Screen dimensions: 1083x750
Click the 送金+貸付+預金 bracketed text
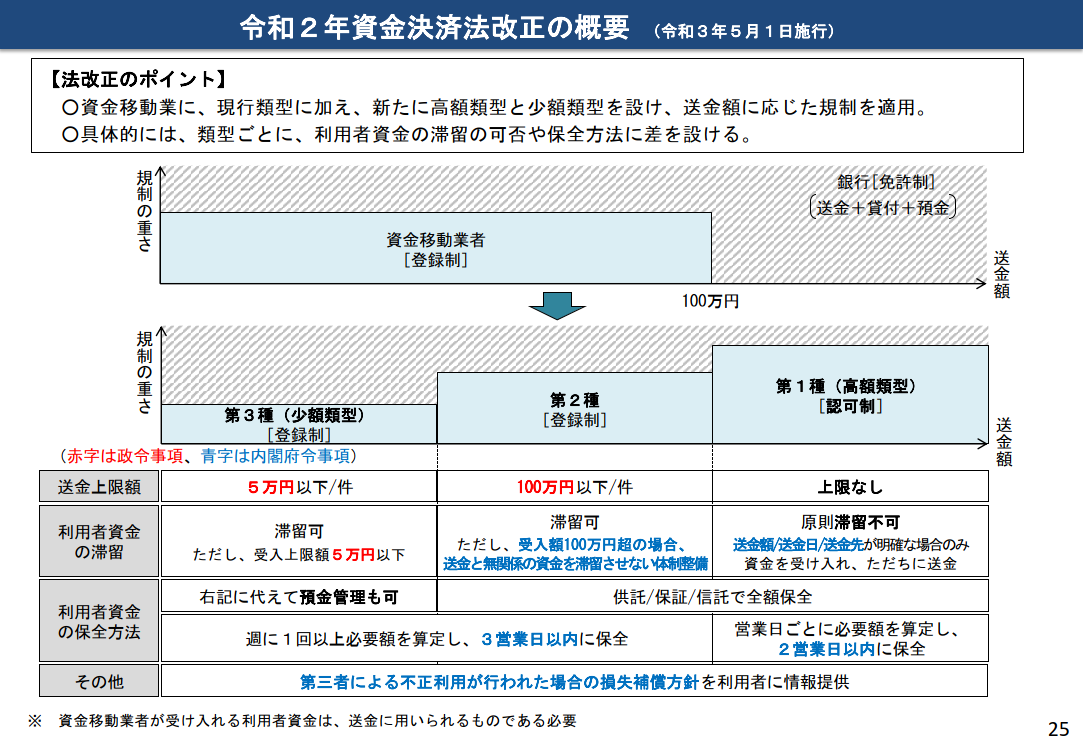coord(883,207)
